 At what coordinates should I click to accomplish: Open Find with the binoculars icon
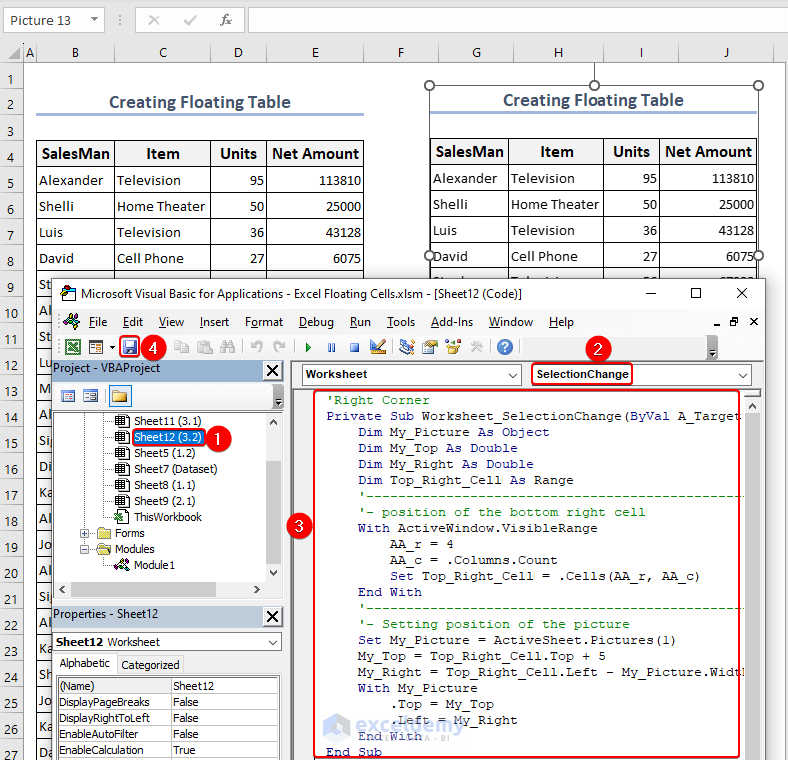tap(227, 347)
